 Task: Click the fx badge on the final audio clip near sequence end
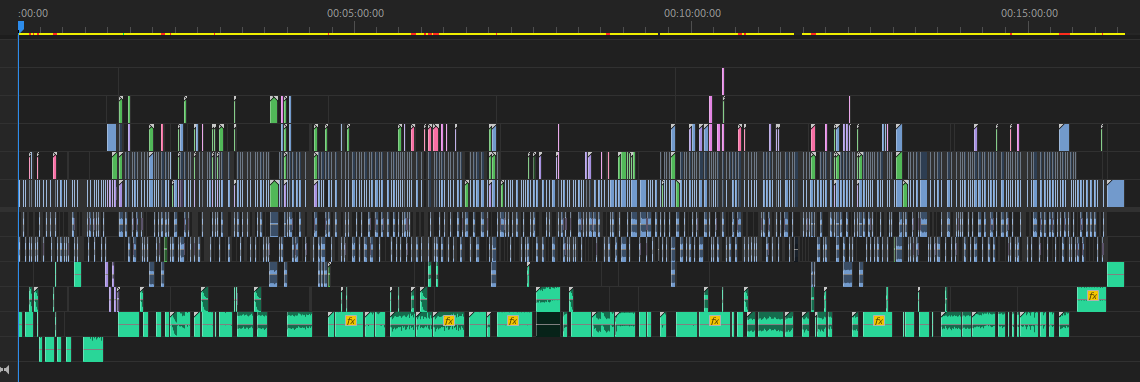(x=1092, y=295)
